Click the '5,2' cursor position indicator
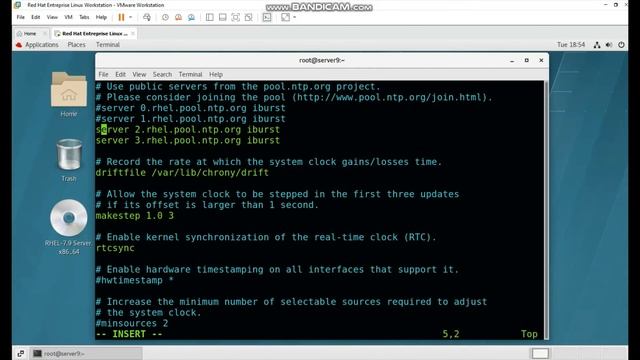This screenshot has width=640, height=360. (451, 334)
